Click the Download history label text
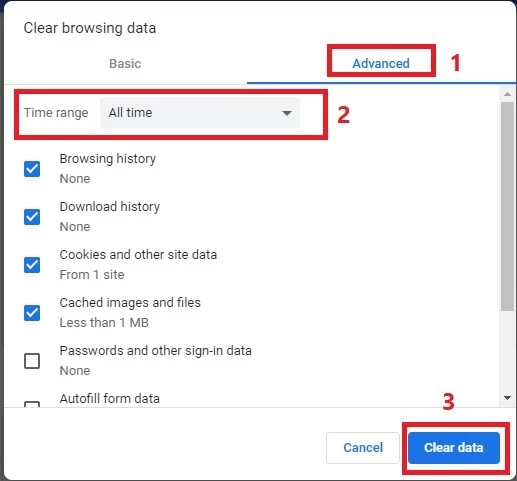The image size is (517, 481). click(x=110, y=207)
